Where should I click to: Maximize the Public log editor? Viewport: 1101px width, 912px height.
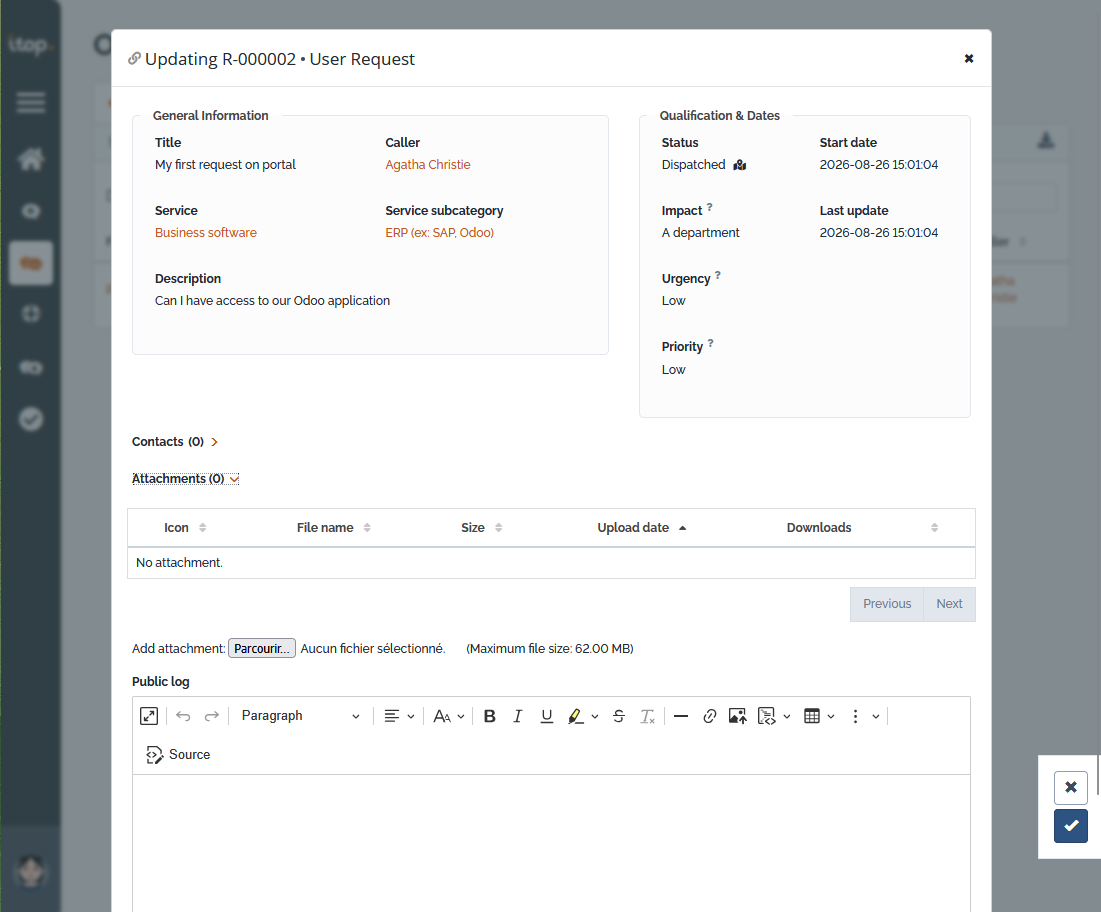click(x=149, y=716)
